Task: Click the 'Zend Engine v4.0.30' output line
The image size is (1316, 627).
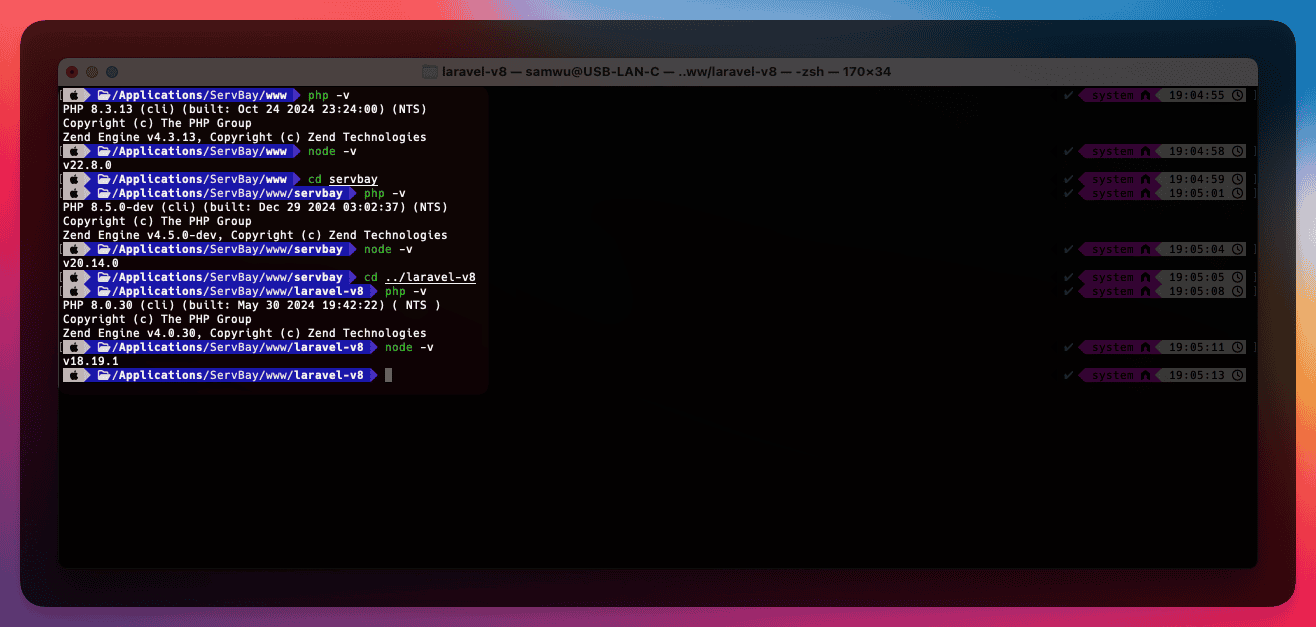Action: coord(245,333)
